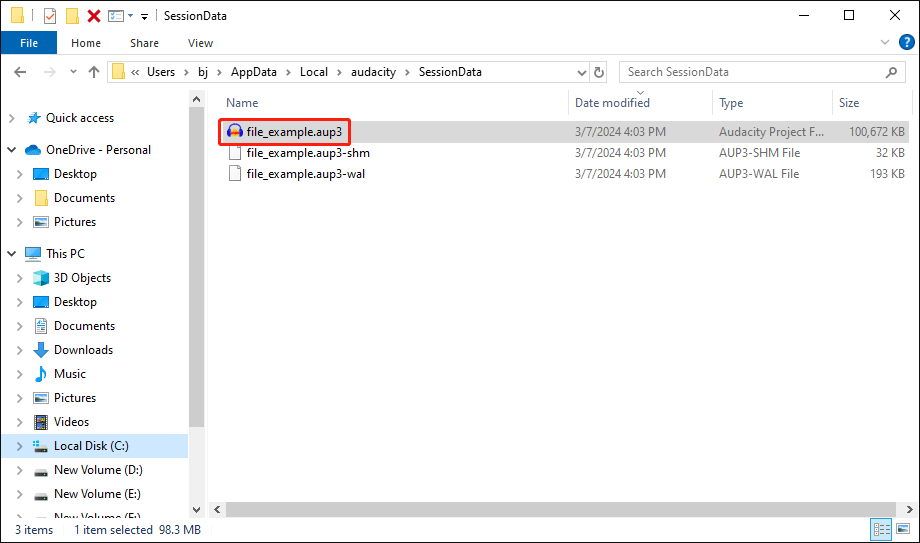Switch to the Home ribbon tab
920x543 pixels.
click(x=86, y=43)
